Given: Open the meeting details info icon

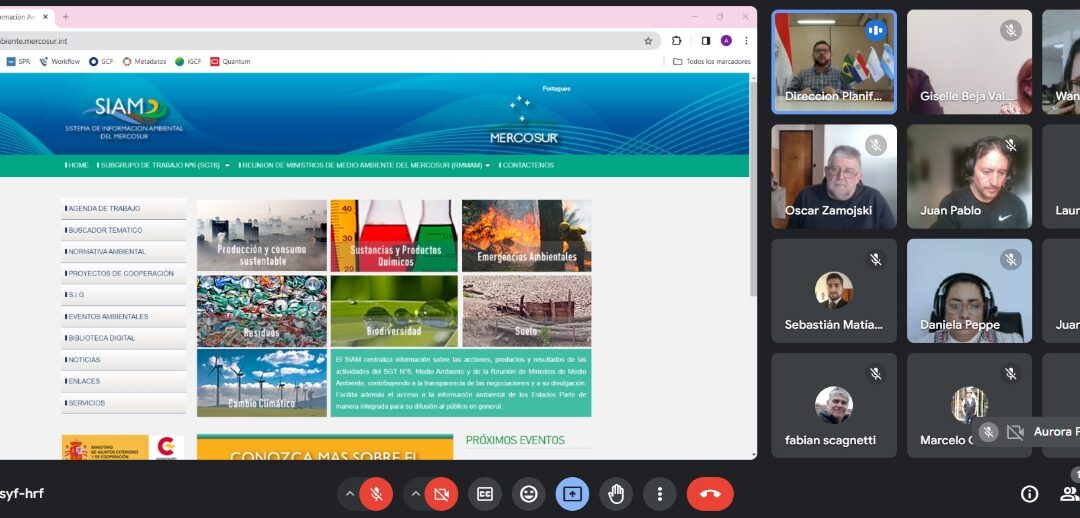Looking at the screenshot, I should click(1029, 493).
